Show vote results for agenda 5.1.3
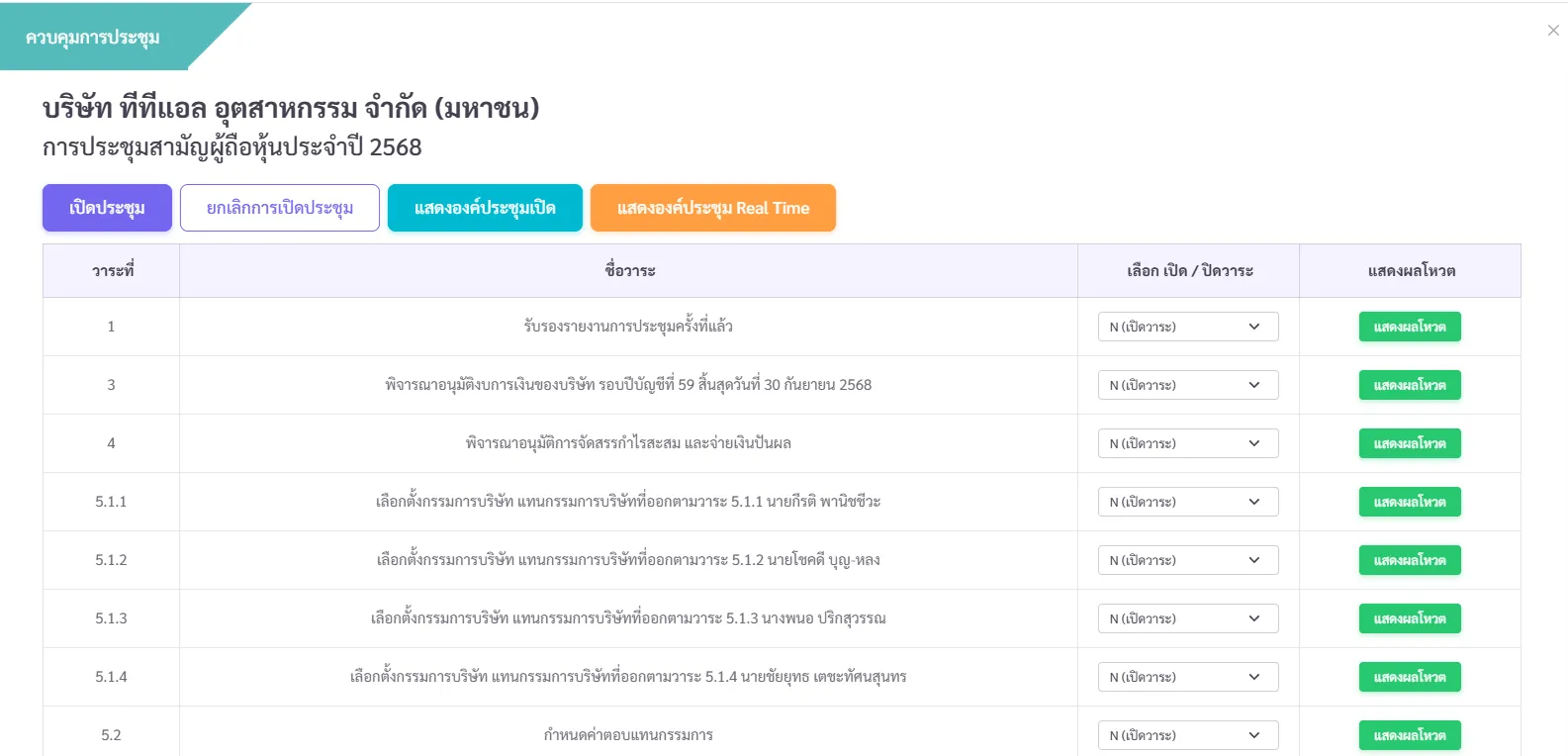This screenshot has height=756, width=1568. [x=1409, y=618]
